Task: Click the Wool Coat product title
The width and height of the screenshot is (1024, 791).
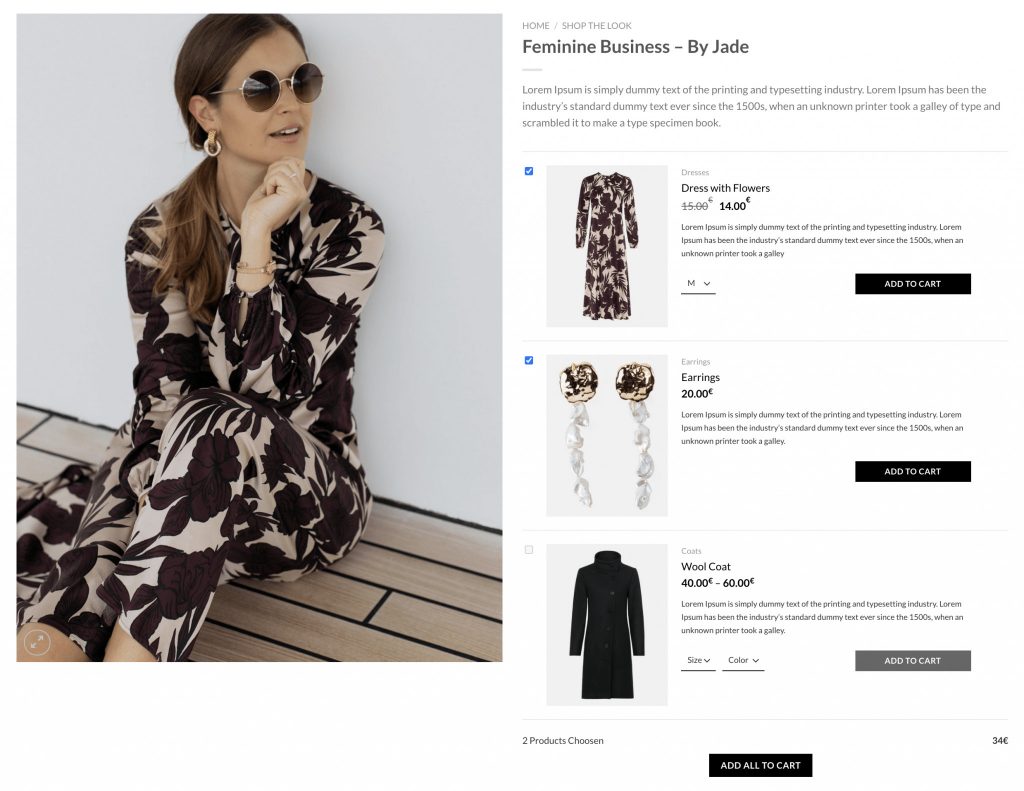Action: tap(705, 567)
